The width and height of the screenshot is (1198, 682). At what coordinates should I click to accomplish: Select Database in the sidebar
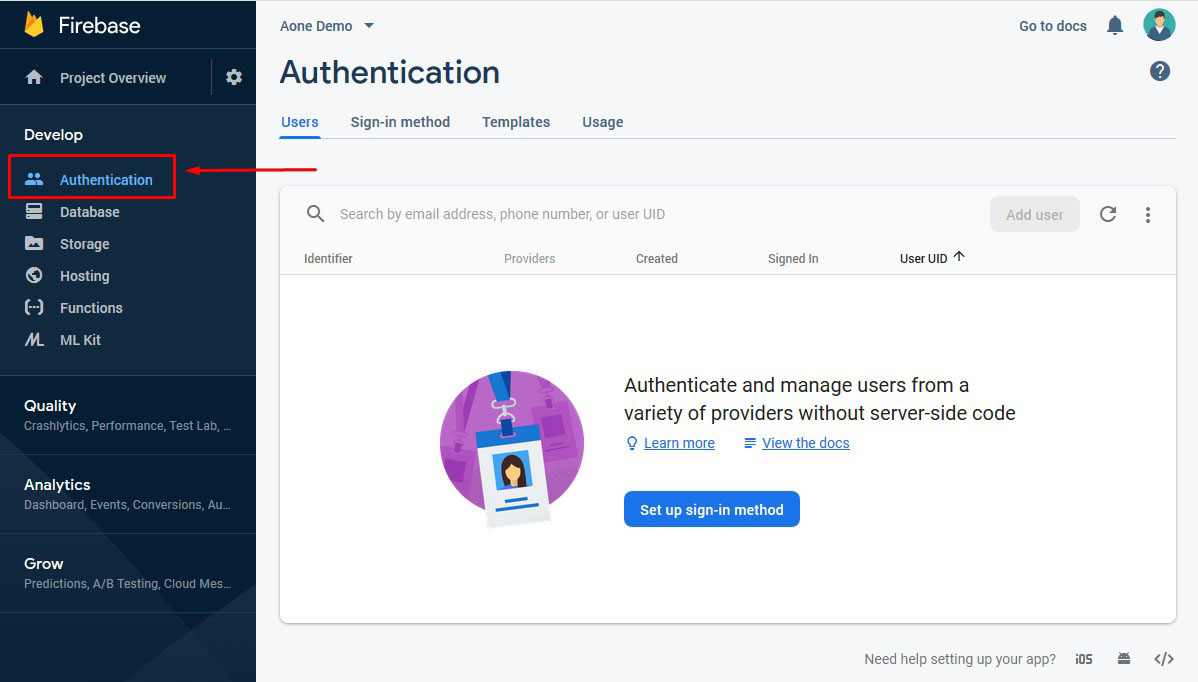tap(89, 212)
